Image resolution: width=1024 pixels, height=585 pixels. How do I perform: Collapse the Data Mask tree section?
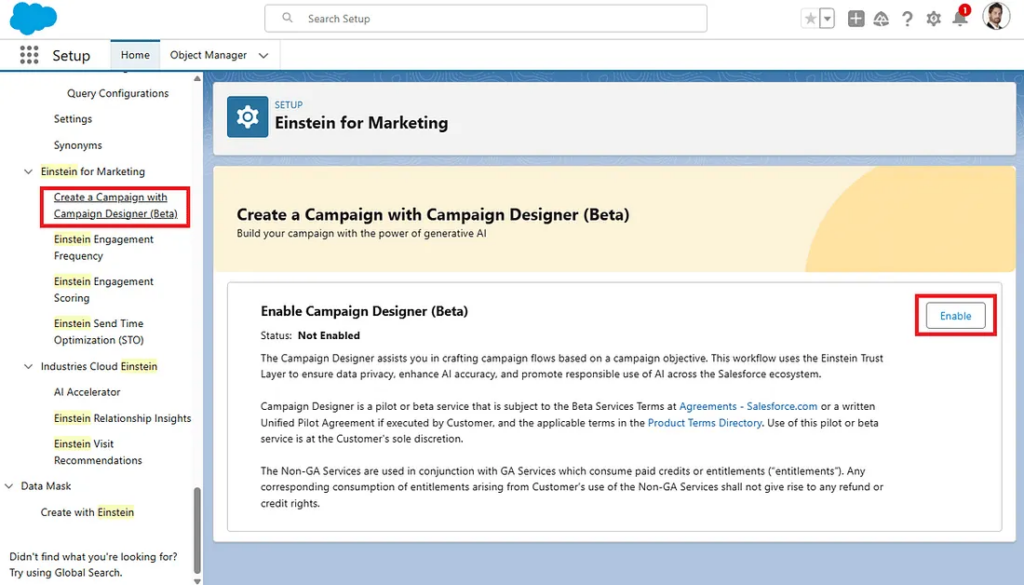tap(8, 486)
